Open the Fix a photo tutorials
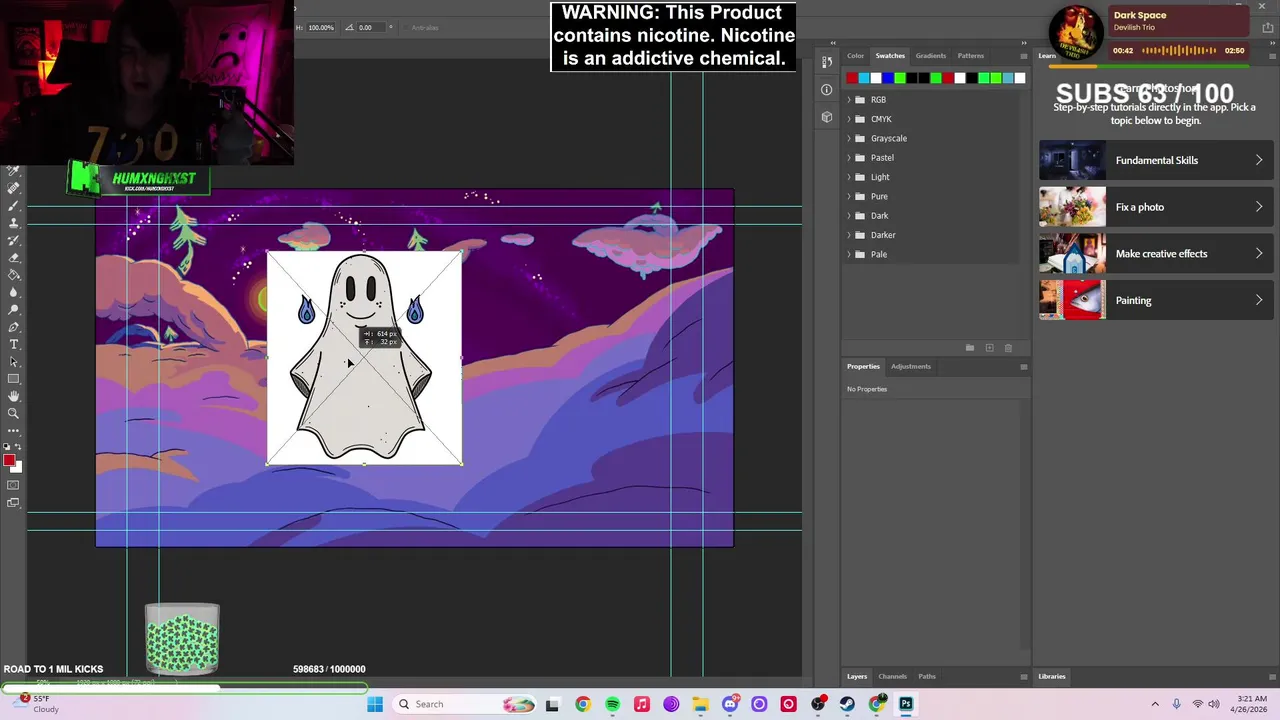 point(1156,207)
